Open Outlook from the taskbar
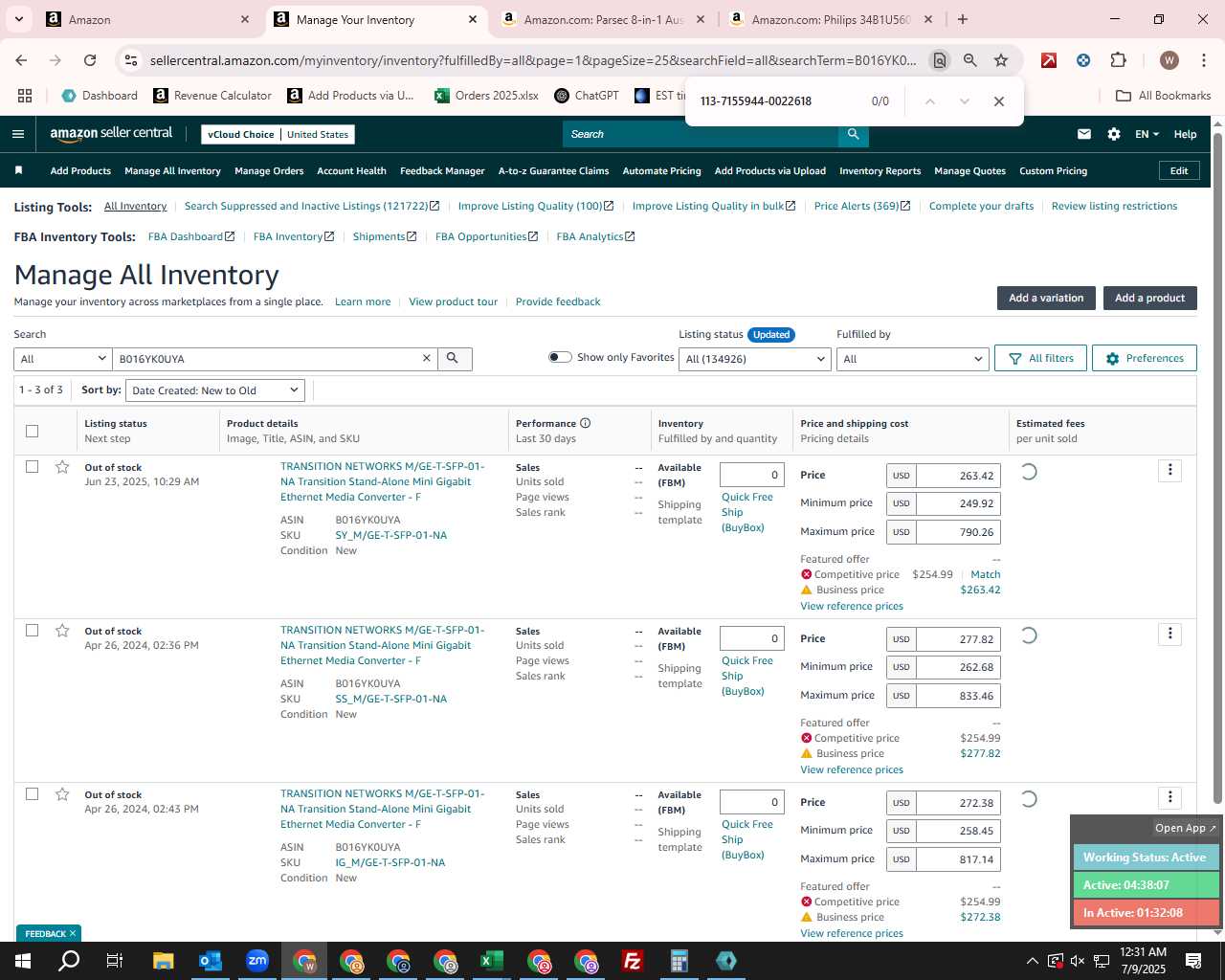 tap(211, 961)
